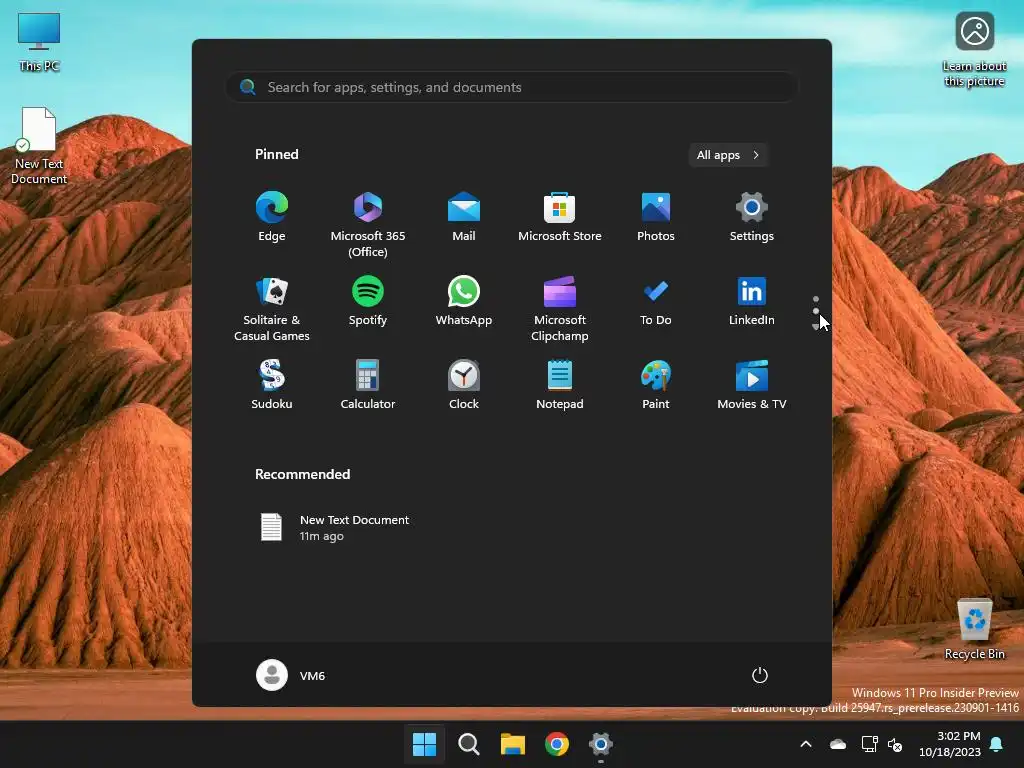Show hidden tray icons chevron
1024x768 pixels.
(806, 744)
